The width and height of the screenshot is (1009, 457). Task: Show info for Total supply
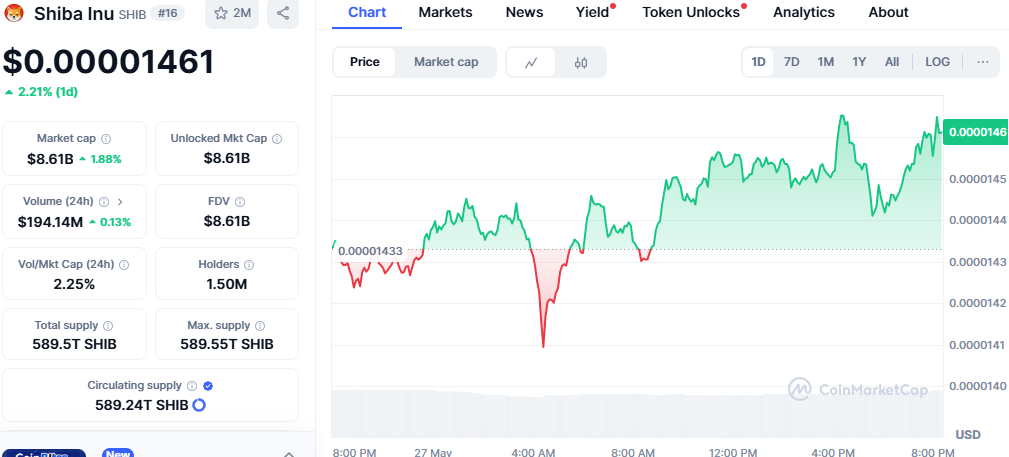pos(108,326)
